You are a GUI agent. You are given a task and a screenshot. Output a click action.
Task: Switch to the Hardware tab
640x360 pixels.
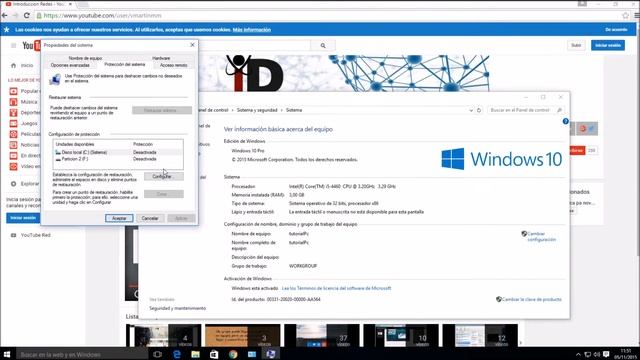[161, 58]
